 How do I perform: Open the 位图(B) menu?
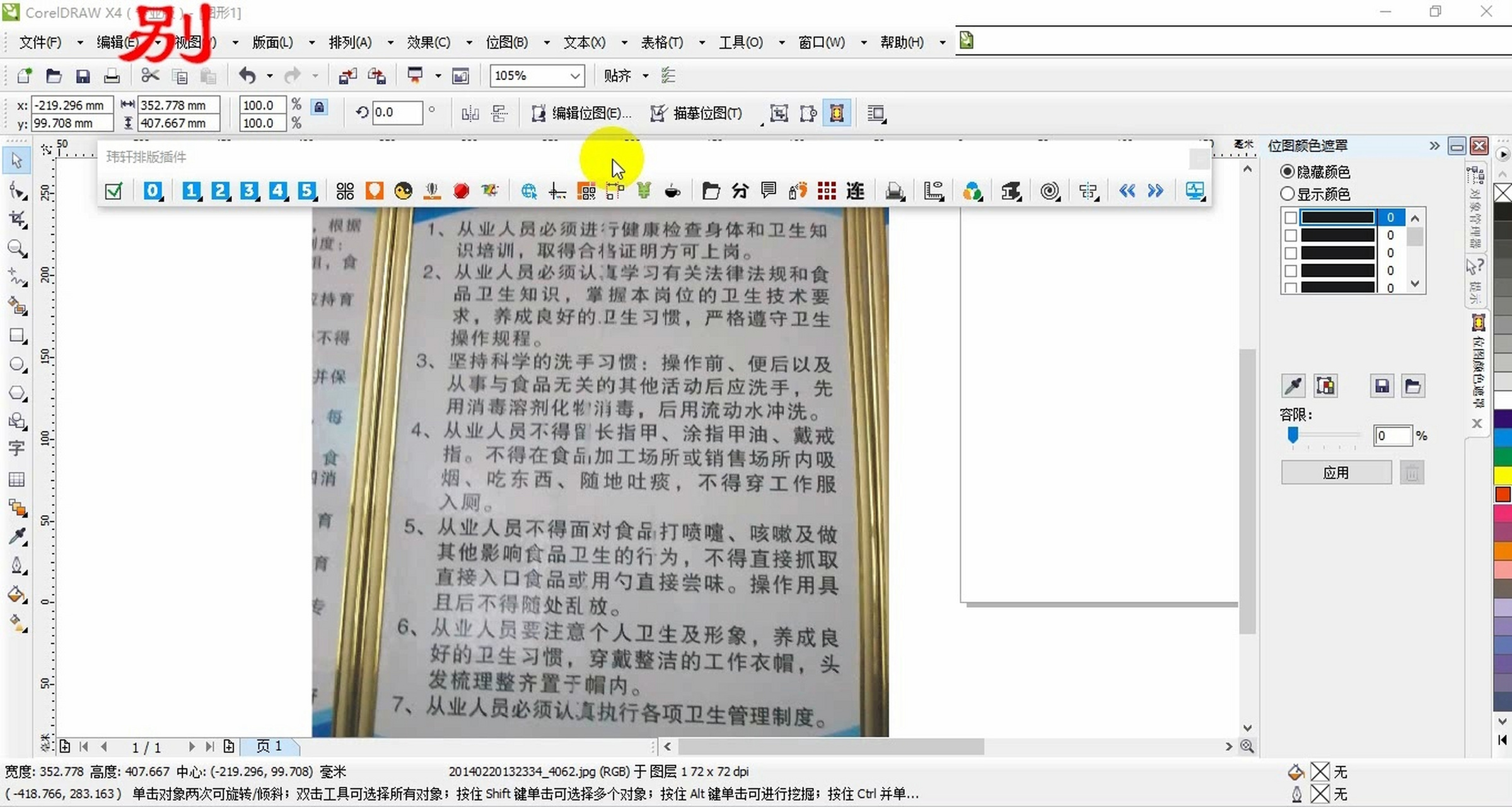click(508, 42)
